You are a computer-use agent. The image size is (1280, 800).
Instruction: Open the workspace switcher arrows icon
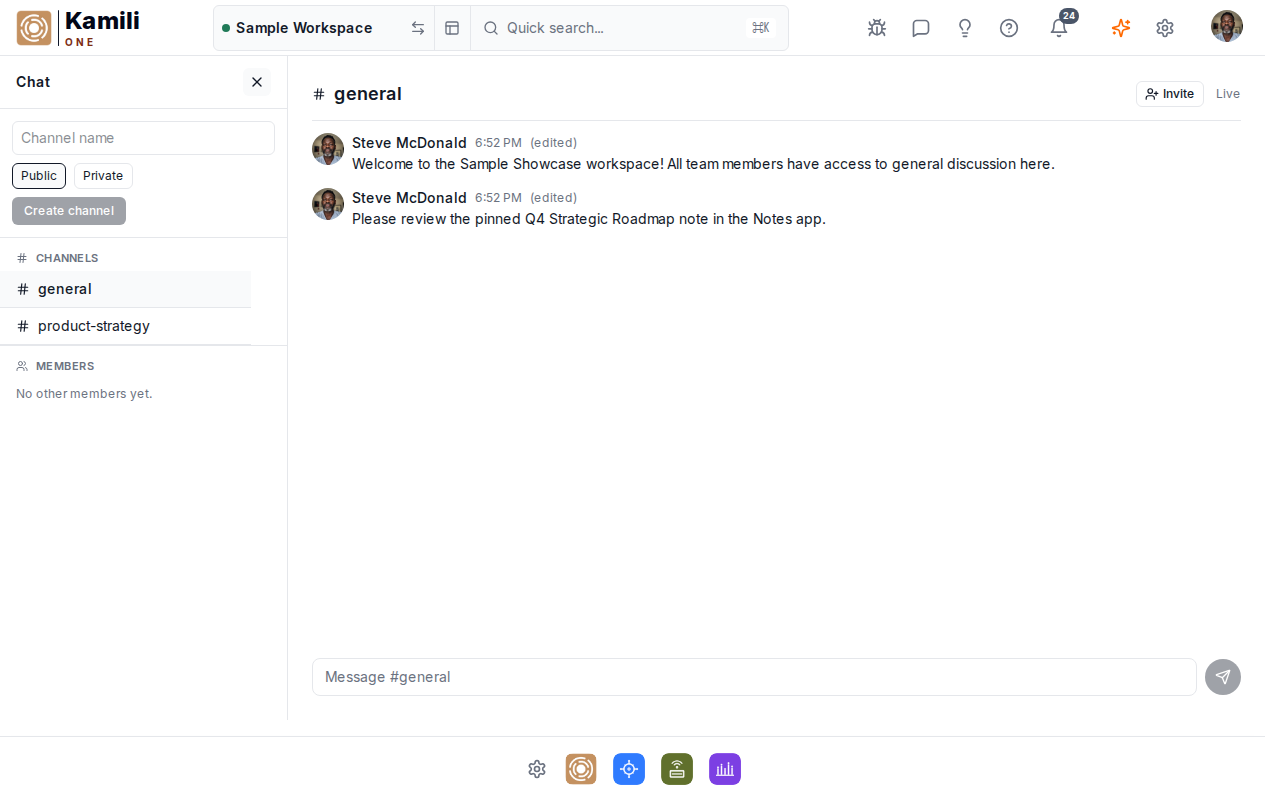click(418, 28)
